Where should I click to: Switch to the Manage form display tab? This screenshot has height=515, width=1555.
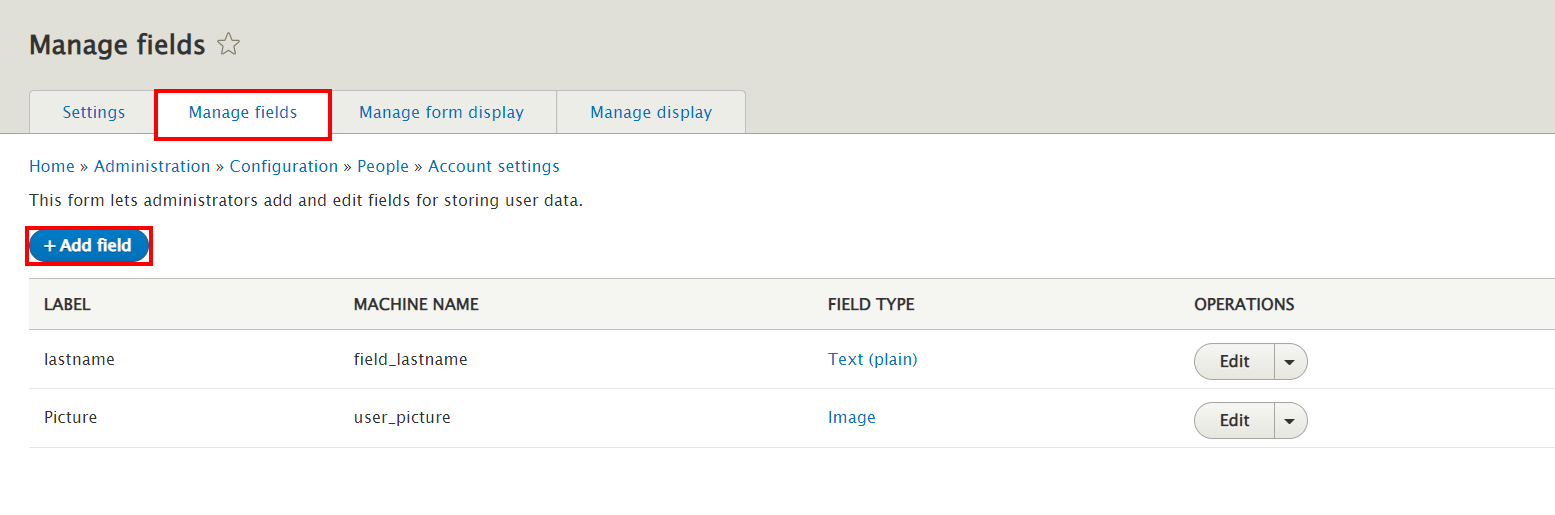441,112
